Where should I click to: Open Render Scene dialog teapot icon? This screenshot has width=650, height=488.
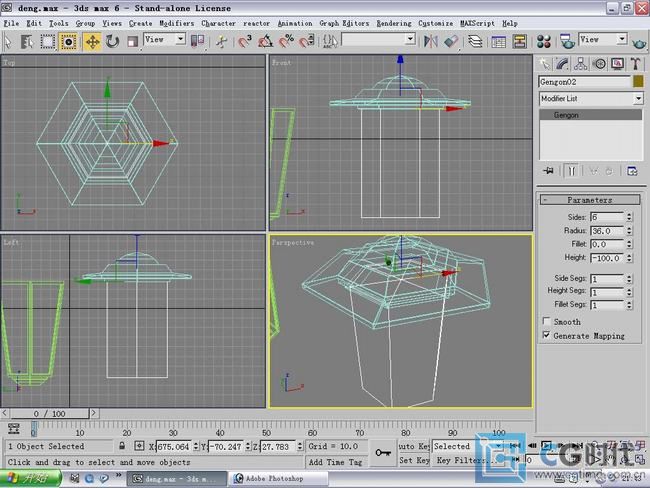567,41
